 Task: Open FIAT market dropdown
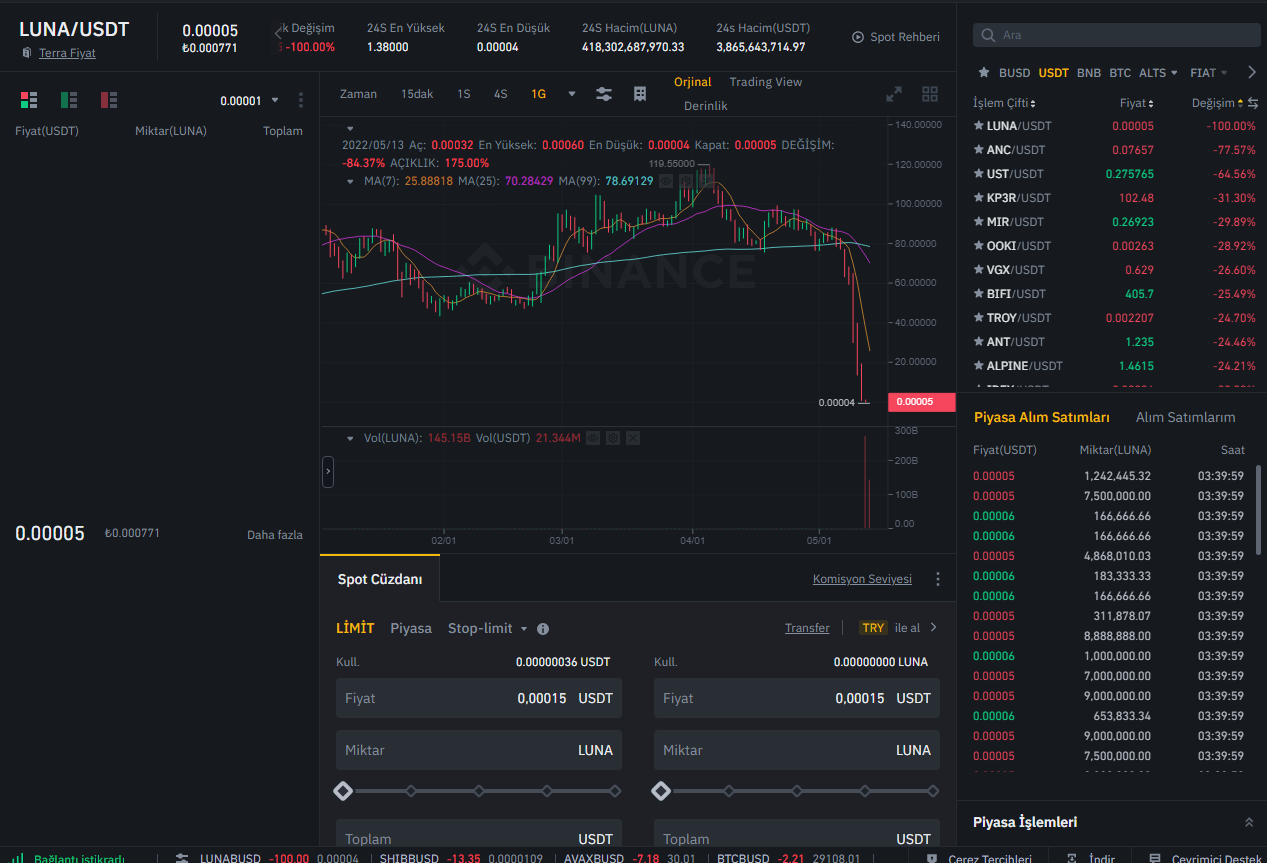tap(1209, 73)
